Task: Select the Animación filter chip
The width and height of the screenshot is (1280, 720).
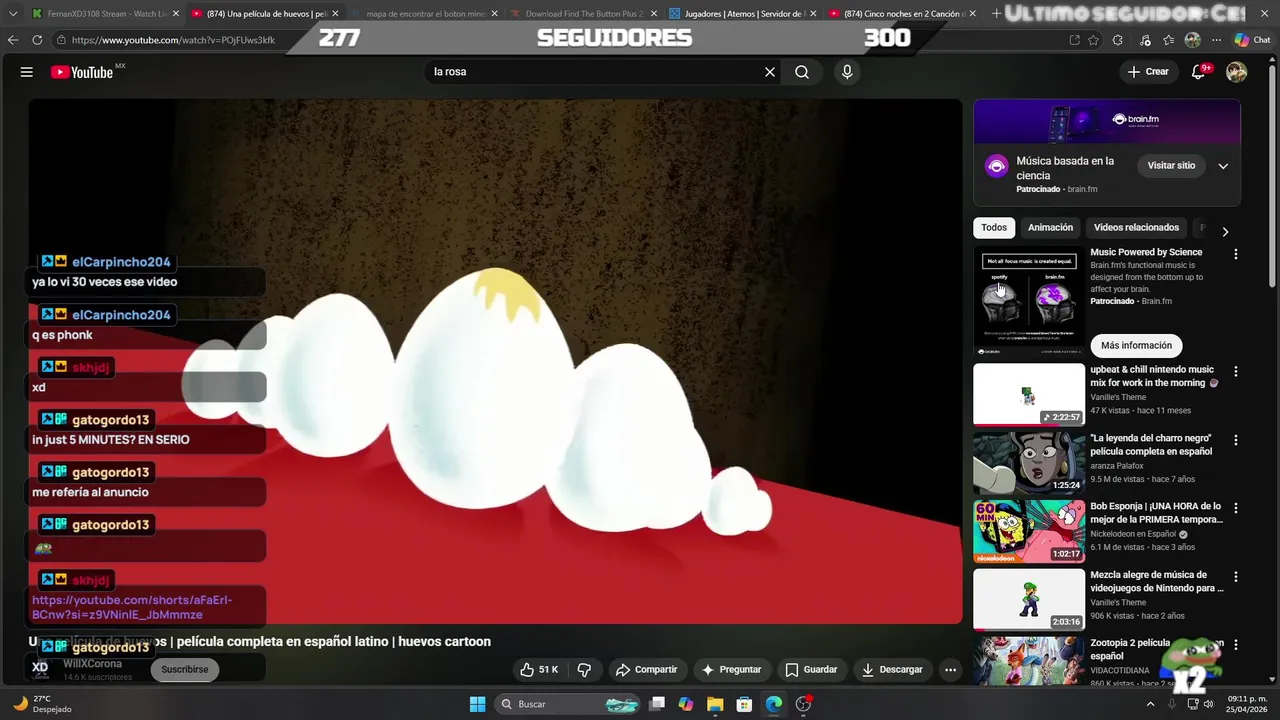Action: [x=1050, y=228]
